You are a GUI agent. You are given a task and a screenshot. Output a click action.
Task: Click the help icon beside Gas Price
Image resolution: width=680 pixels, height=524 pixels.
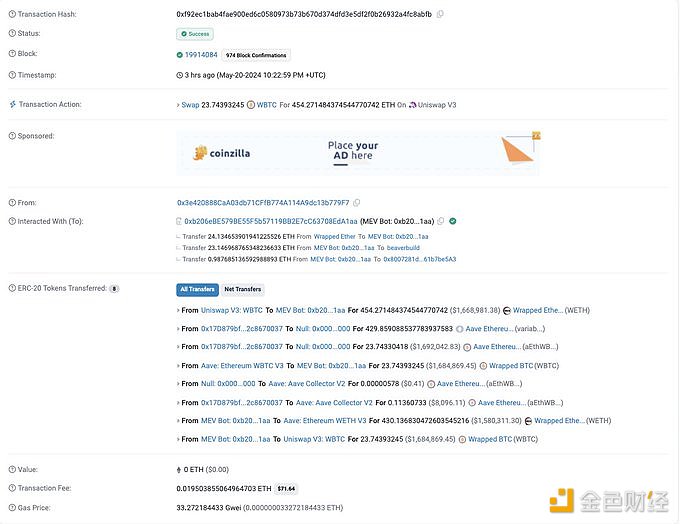(x=12, y=507)
